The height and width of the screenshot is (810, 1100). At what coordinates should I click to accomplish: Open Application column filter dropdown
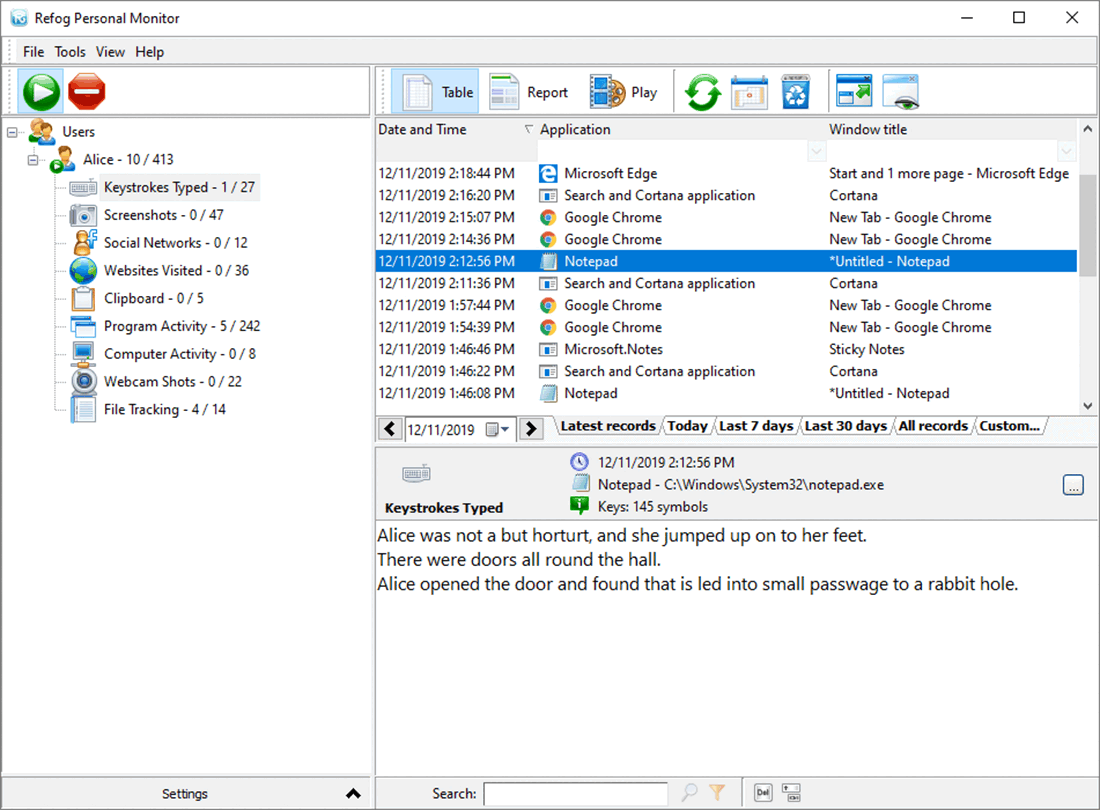816,151
